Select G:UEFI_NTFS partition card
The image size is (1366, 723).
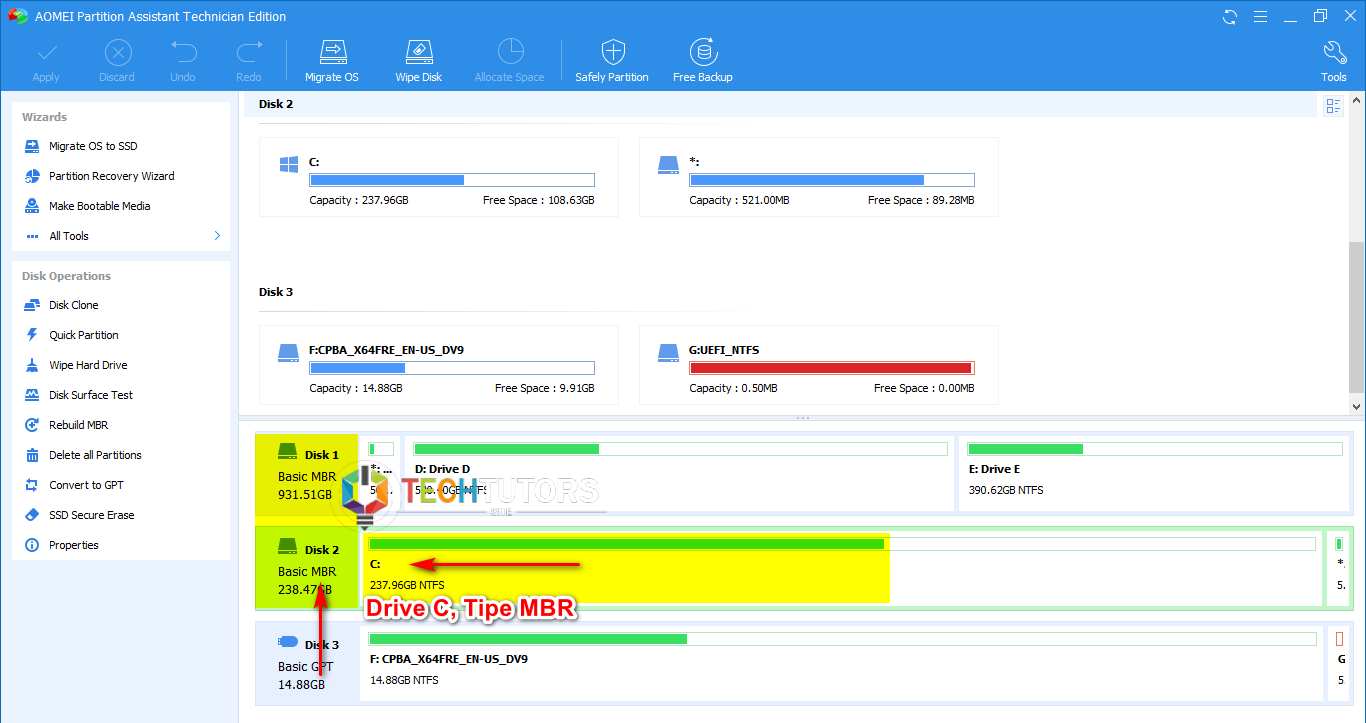(819, 365)
